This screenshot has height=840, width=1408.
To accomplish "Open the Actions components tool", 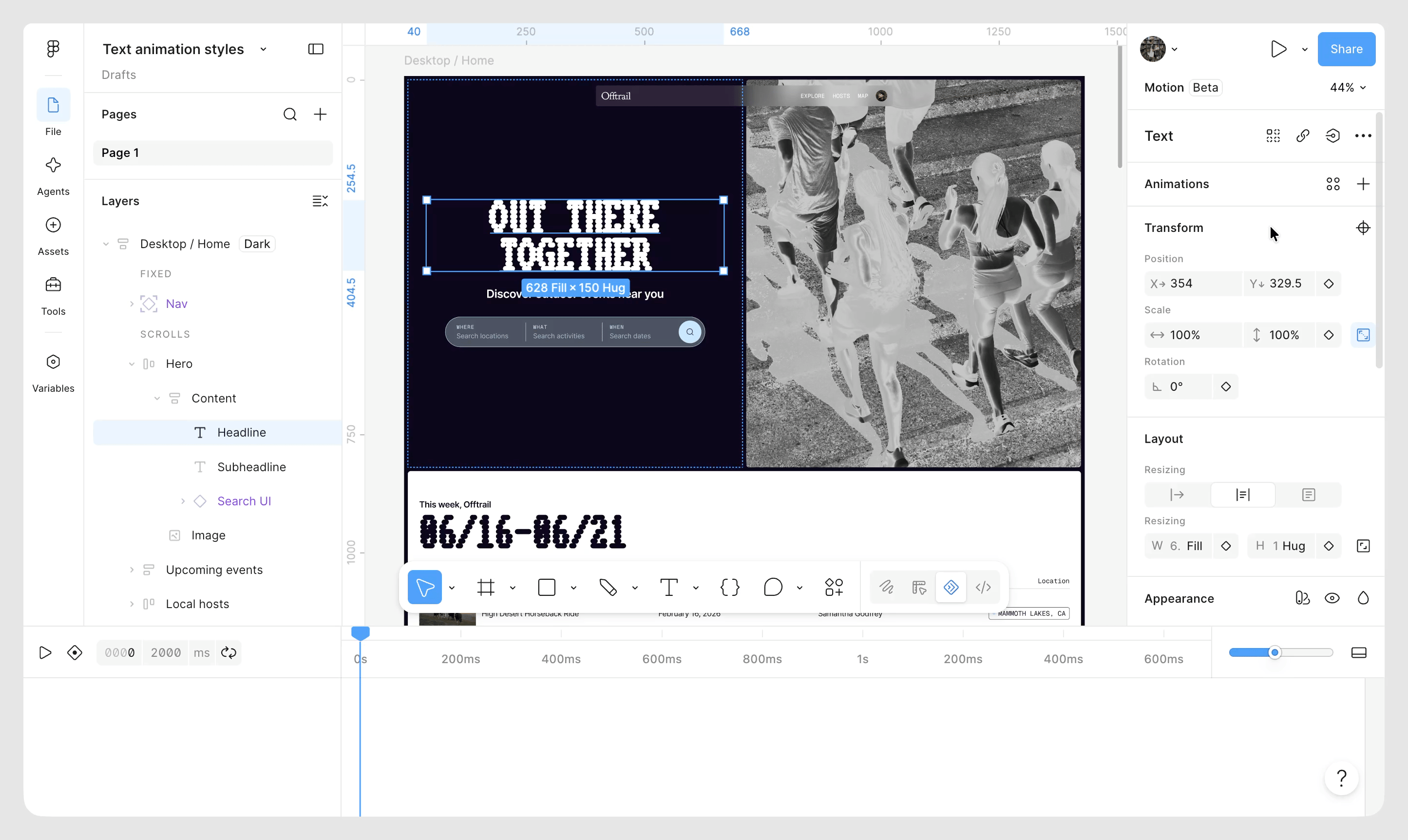I will click(834, 587).
